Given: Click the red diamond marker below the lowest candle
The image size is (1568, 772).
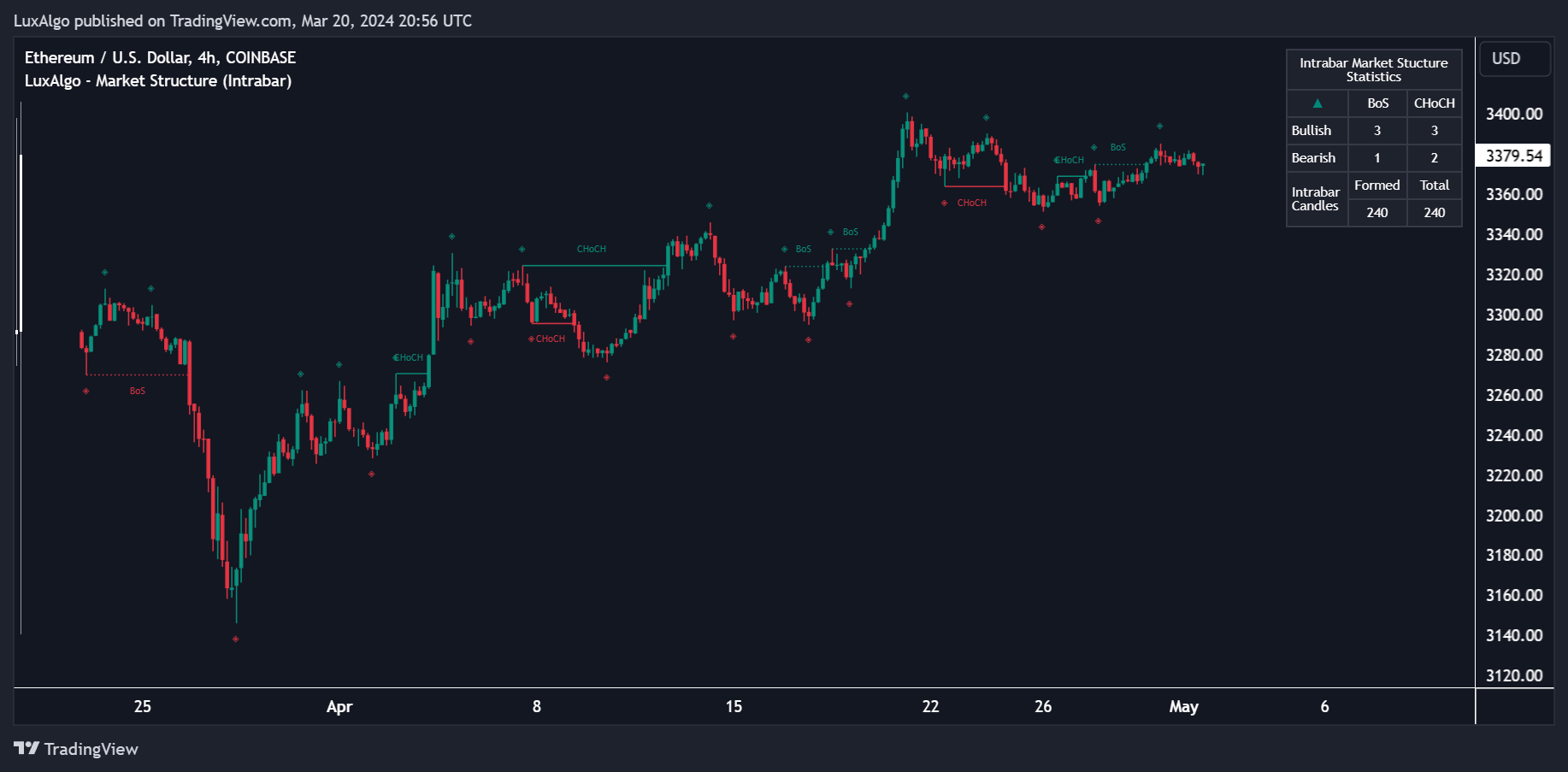Looking at the screenshot, I should [x=236, y=639].
